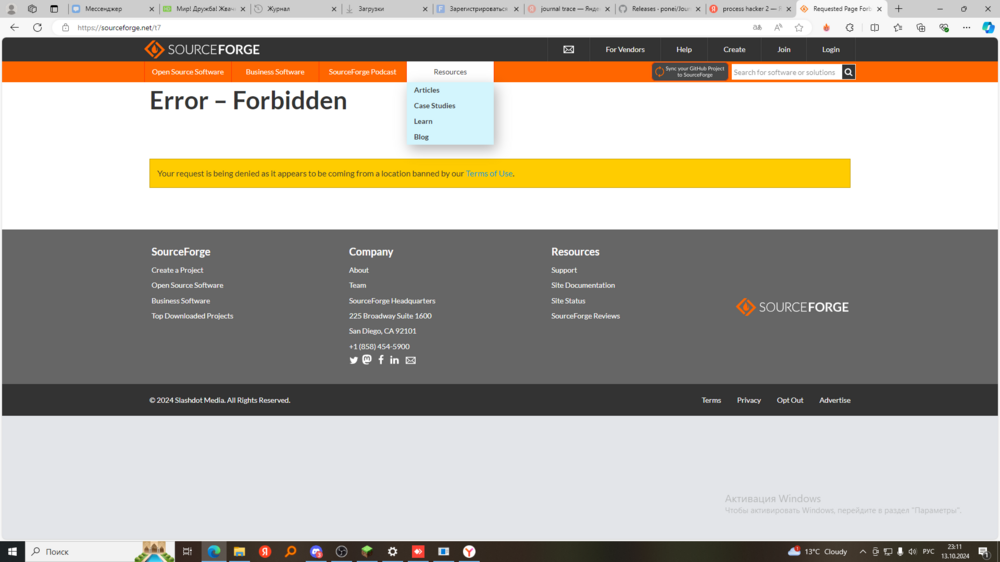Click the search magnifier button
This screenshot has height=562, width=1000.
848,72
